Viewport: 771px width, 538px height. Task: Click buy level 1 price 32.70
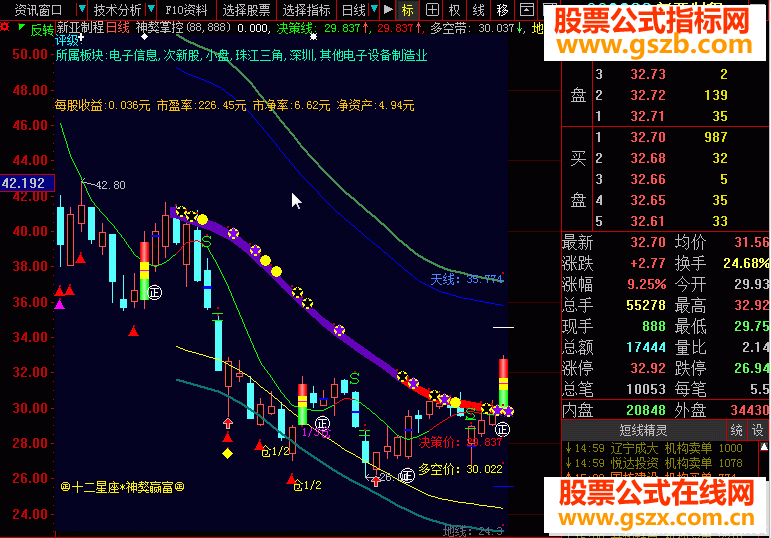click(x=648, y=137)
